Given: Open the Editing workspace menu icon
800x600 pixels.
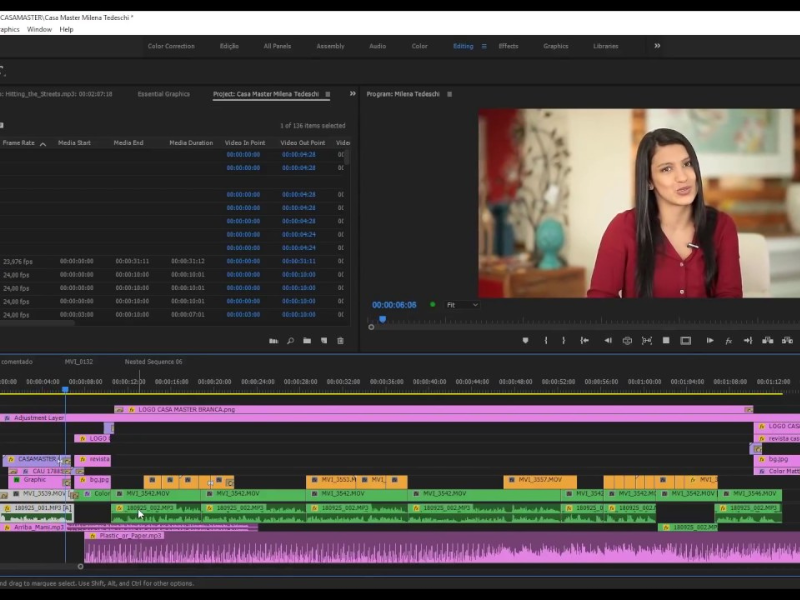Looking at the screenshot, I should pyautogui.click(x=484, y=46).
